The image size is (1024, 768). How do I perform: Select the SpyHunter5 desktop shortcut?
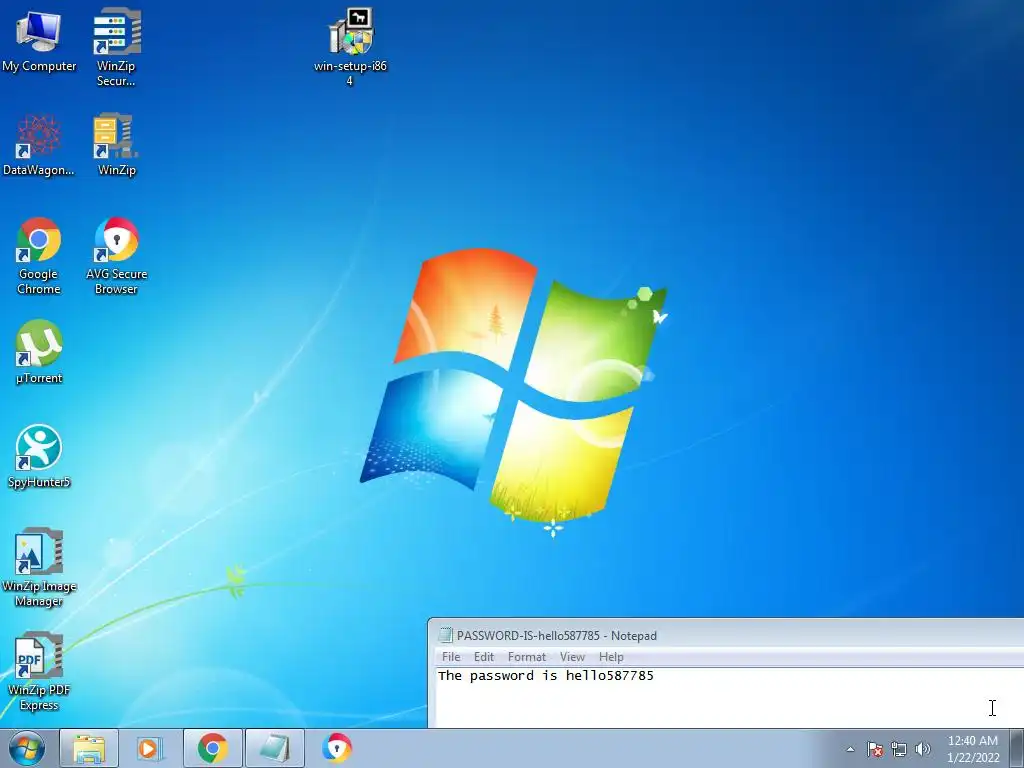[39, 456]
